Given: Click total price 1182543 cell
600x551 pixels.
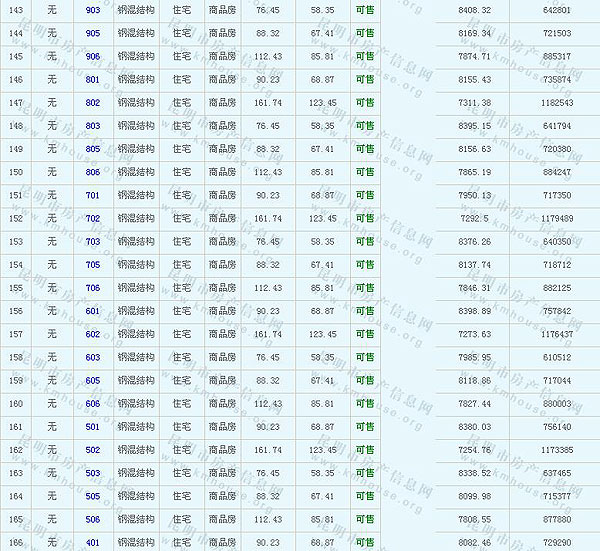Looking at the screenshot, I should click(x=556, y=103).
